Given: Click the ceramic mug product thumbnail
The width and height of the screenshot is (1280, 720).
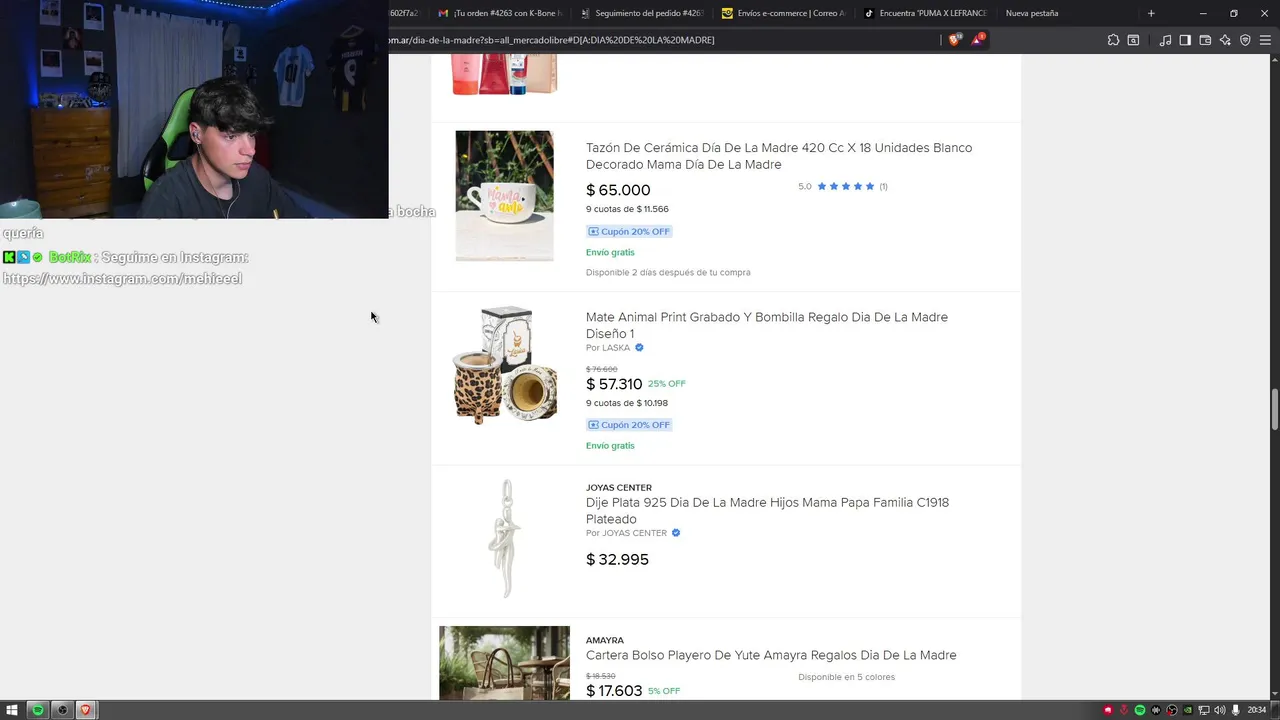Looking at the screenshot, I should point(504,196).
